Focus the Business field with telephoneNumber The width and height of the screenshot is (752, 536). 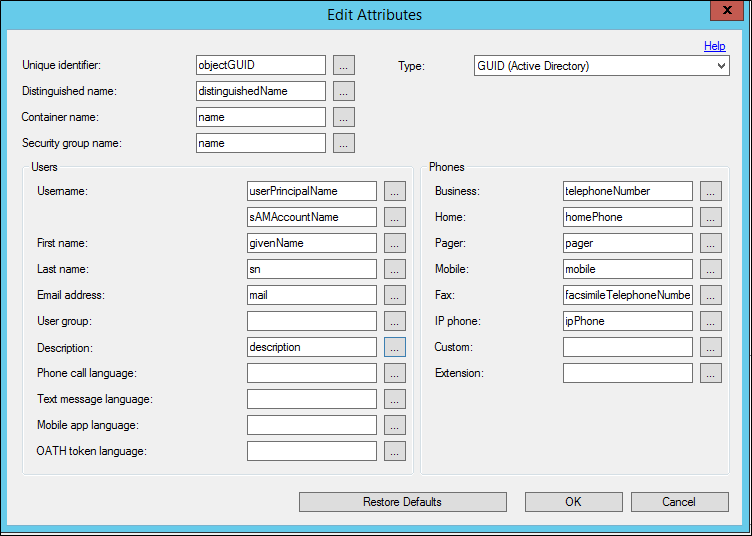coord(628,191)
